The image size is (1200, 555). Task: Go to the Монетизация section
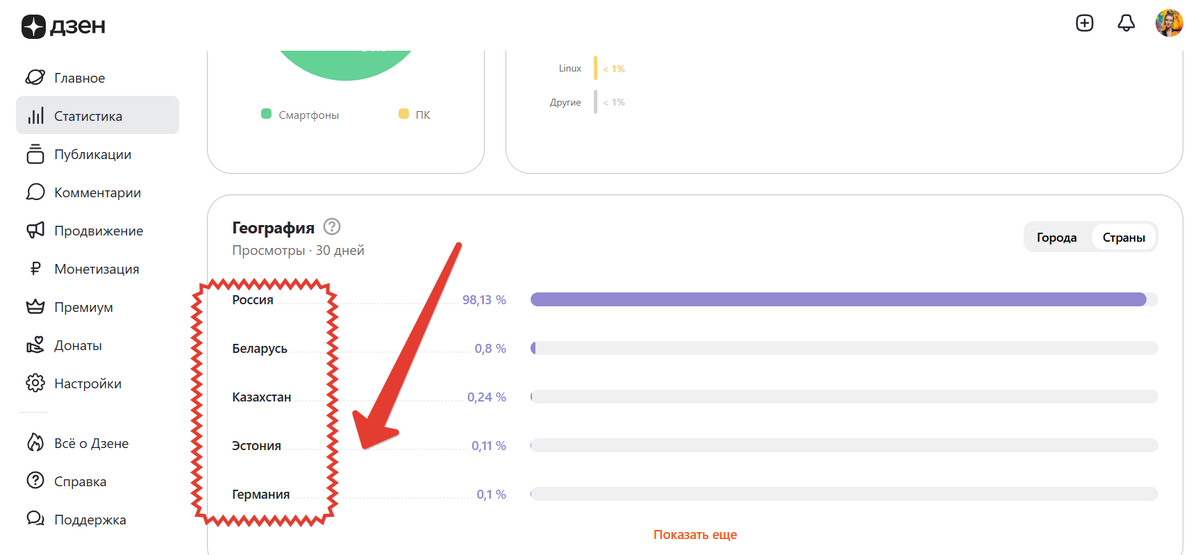tap(96, 269)
